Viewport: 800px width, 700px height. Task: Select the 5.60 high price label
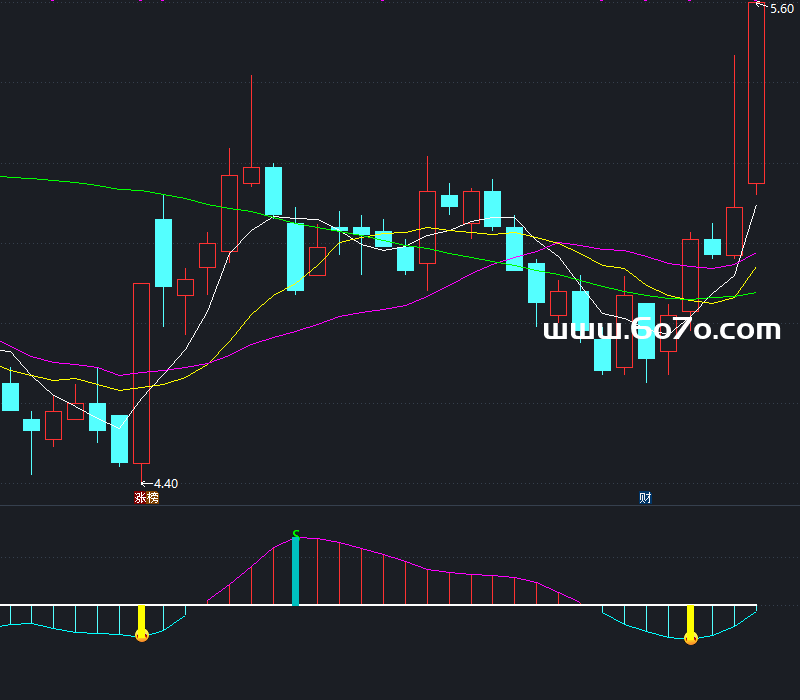pyautogui.click(x=782, y=9)
